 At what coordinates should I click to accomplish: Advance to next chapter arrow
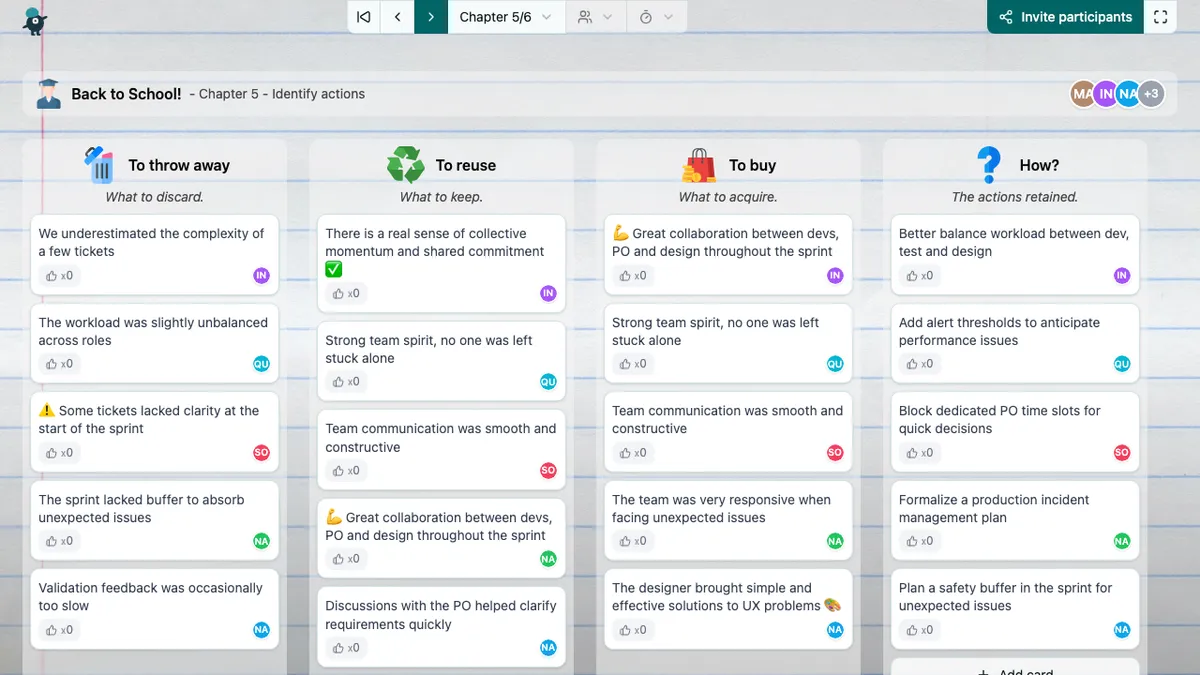point(431,17)
